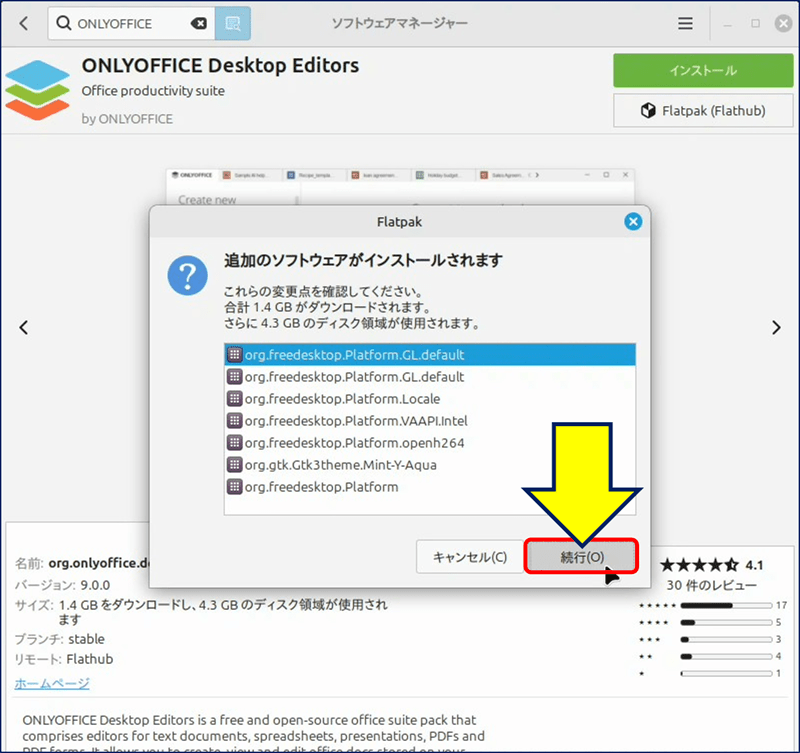Click the ONLYOFFICE app logo
Screen dimensions: 800x753
(37, 90)
